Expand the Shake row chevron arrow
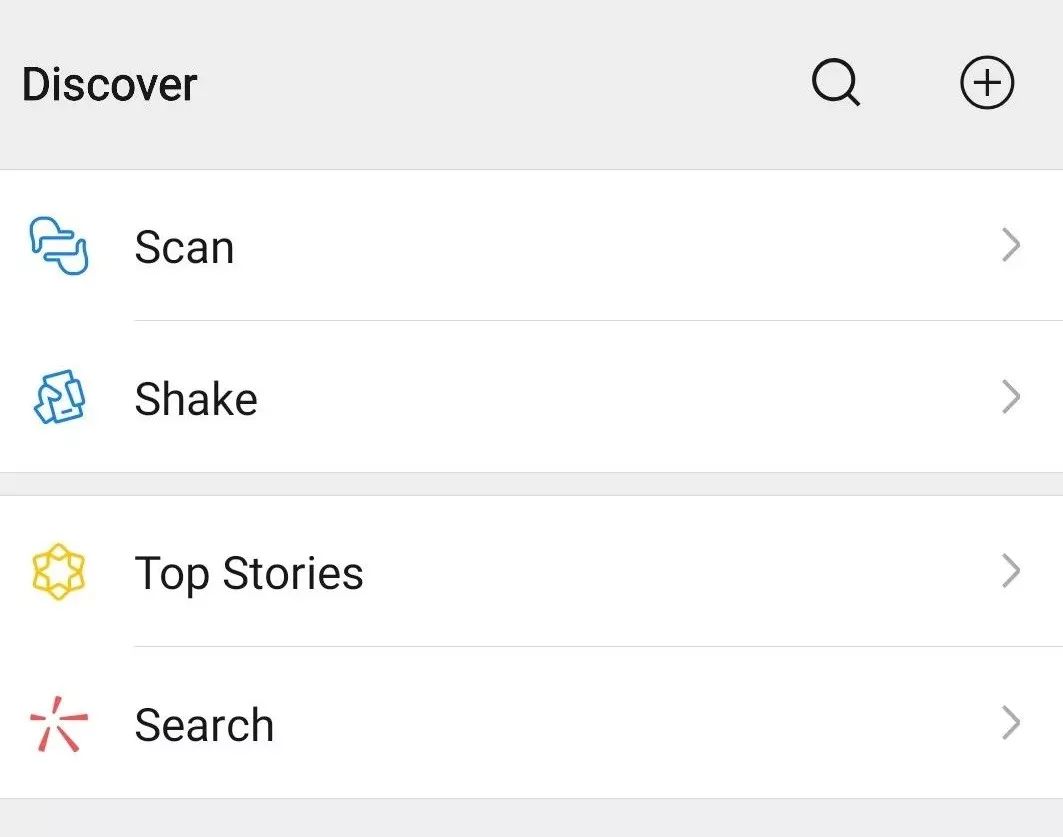This screenshot has height=837, width=1063. pos(1011,397)
